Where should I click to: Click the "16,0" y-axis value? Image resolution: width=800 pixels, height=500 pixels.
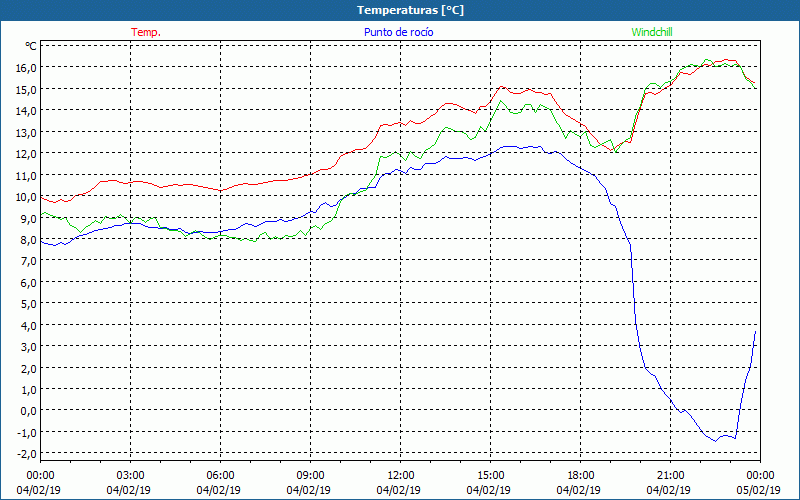point(28,68)
